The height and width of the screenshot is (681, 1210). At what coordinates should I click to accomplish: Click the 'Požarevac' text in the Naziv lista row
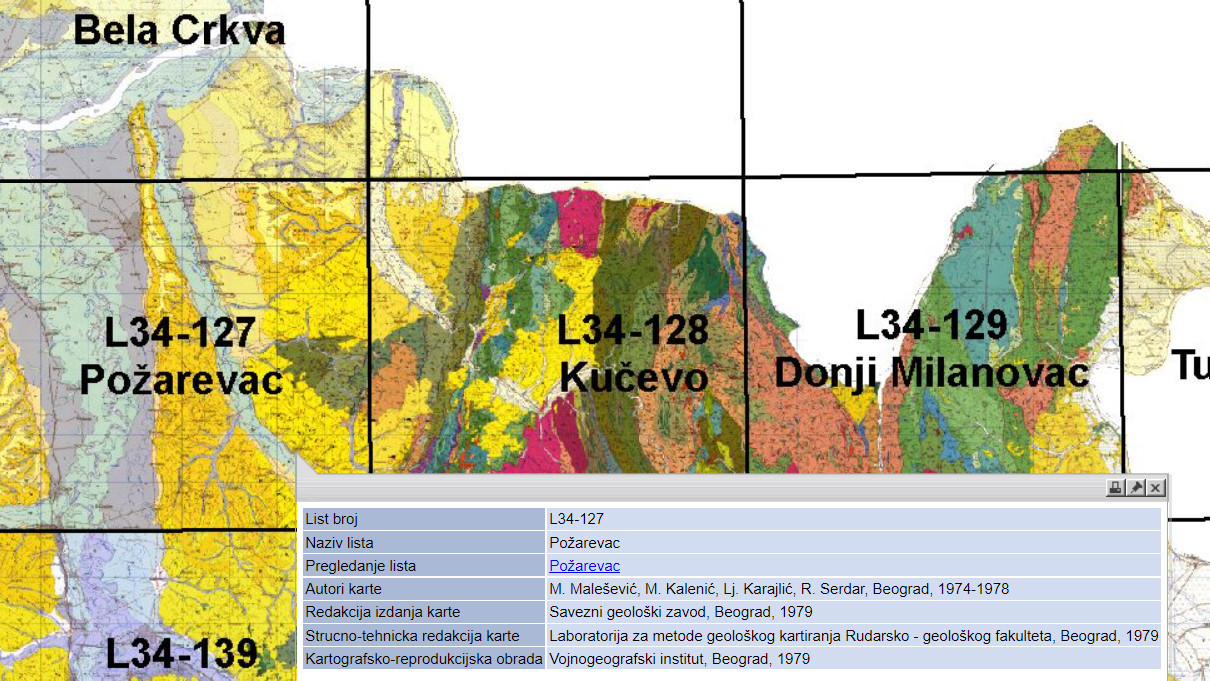tap(584, 543)
